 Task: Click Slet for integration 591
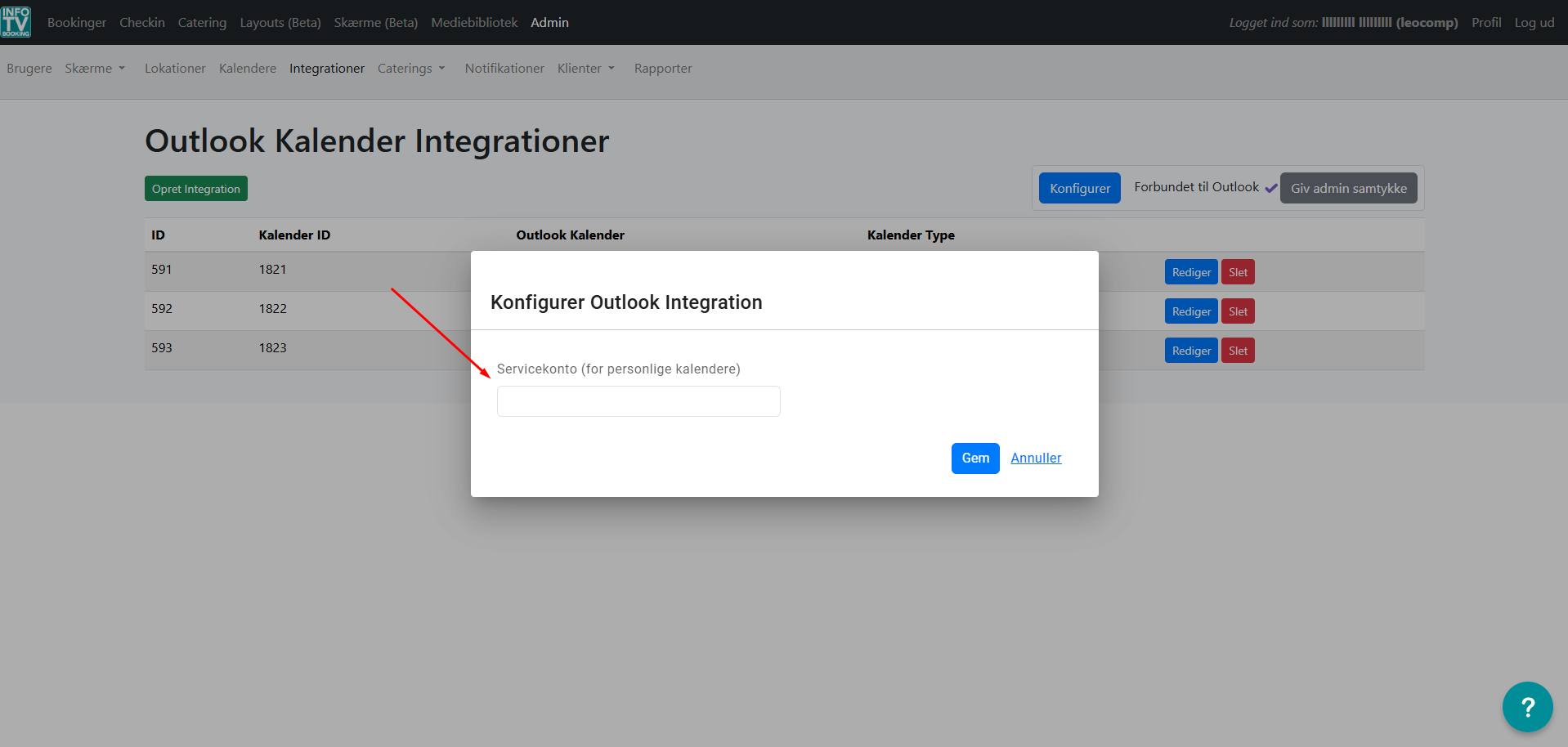point(1238,272)
